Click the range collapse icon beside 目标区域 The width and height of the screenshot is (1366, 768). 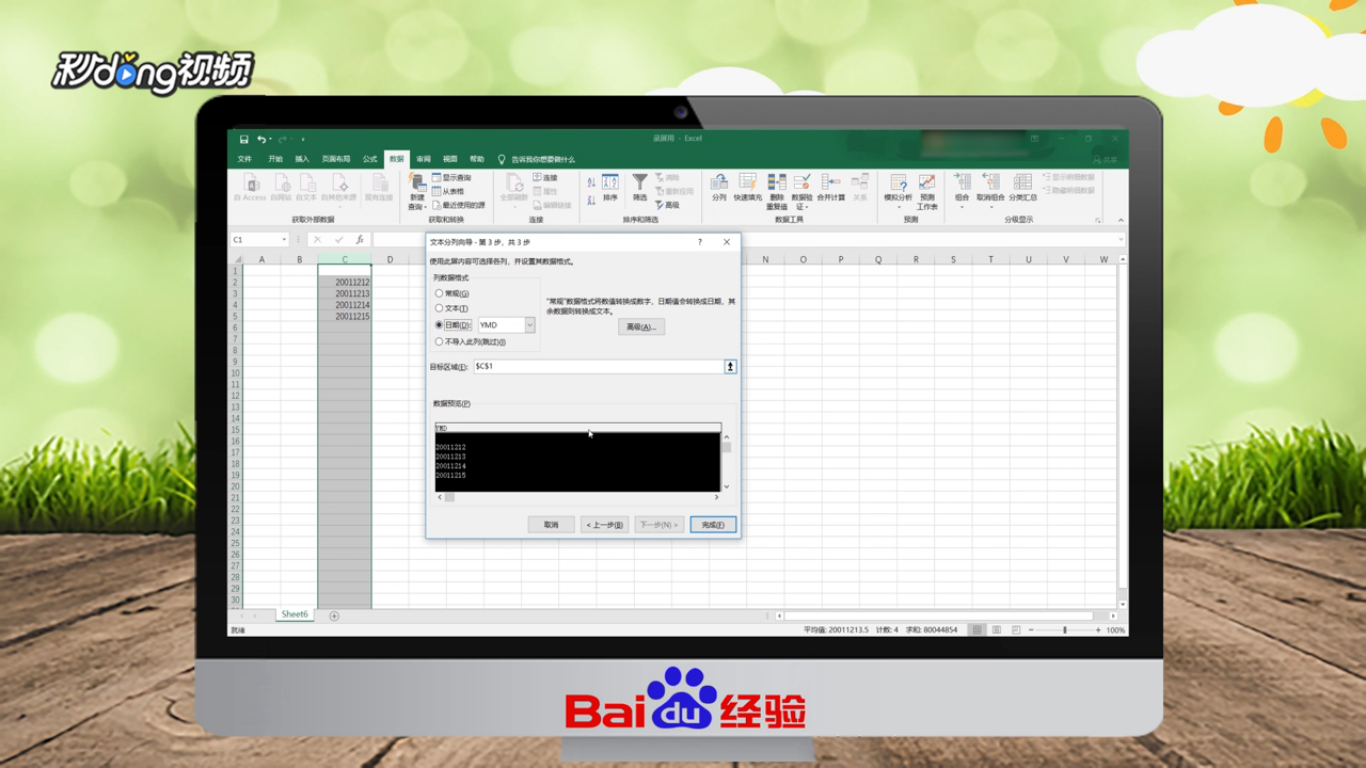(731, 367)
